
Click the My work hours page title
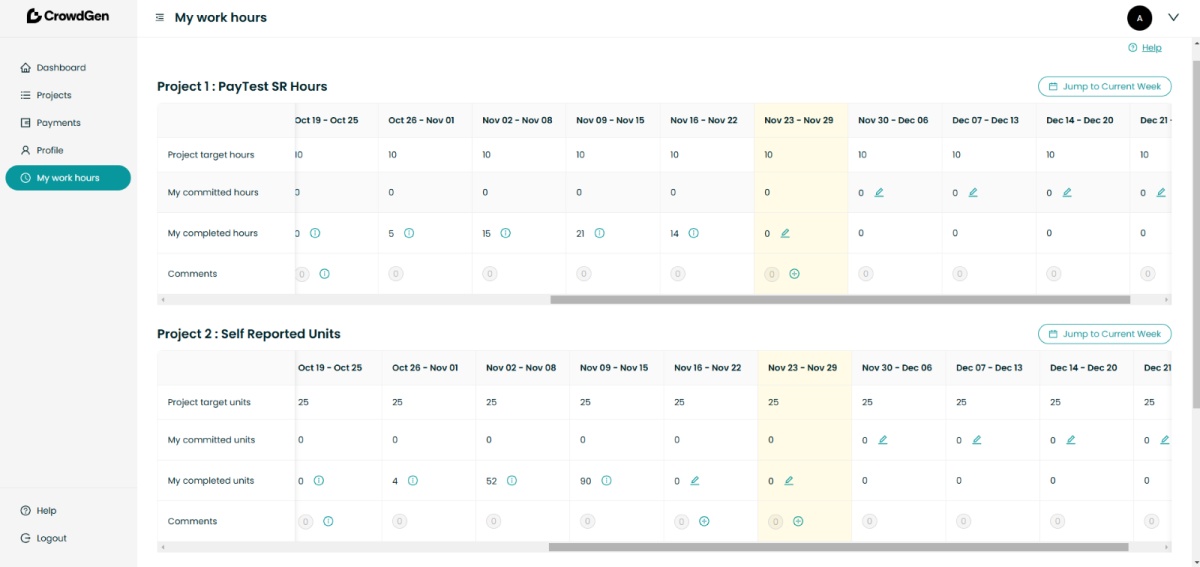click(x=221, y=18)
